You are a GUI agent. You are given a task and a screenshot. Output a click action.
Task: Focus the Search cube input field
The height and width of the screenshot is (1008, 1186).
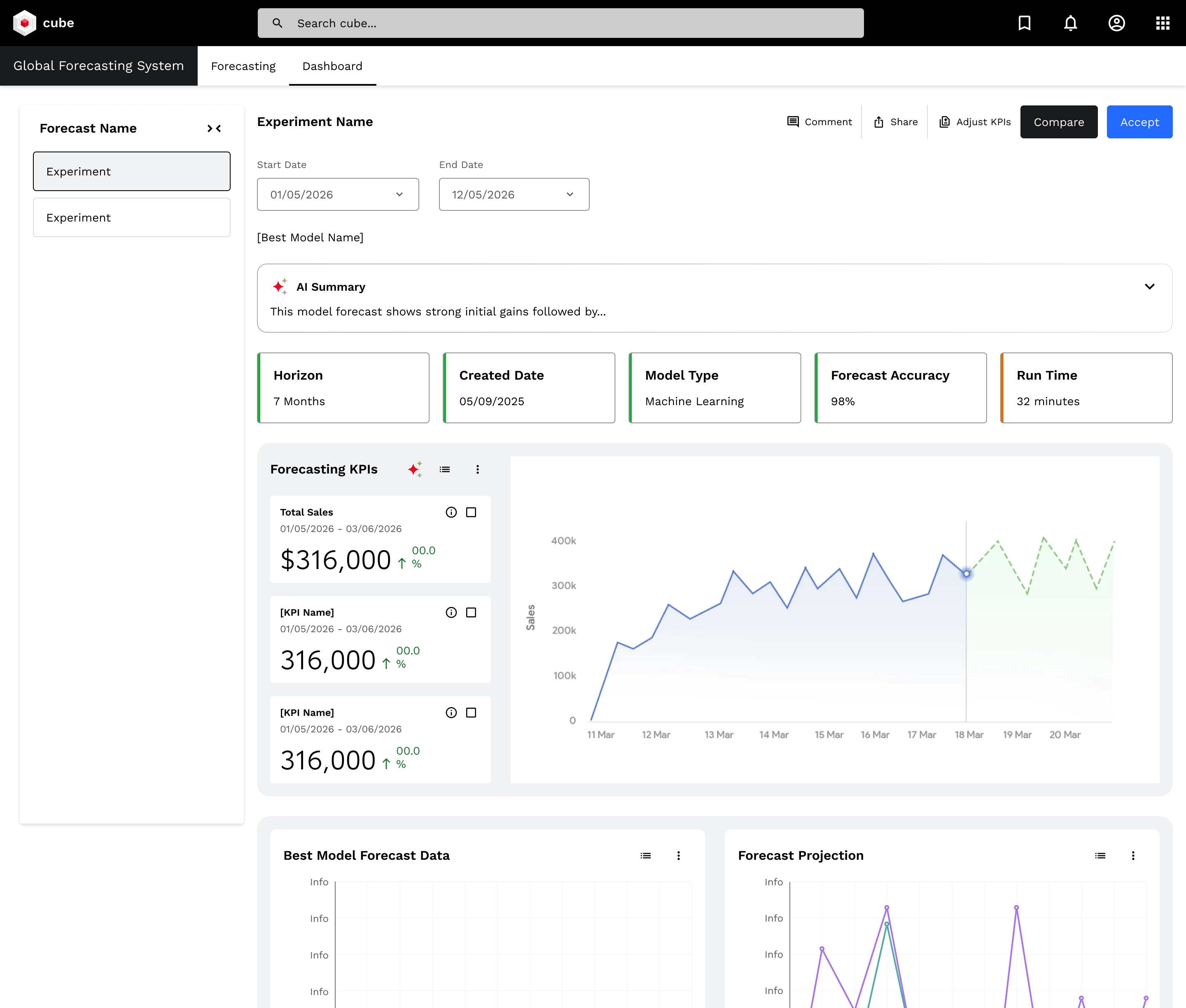click(560, 23)
